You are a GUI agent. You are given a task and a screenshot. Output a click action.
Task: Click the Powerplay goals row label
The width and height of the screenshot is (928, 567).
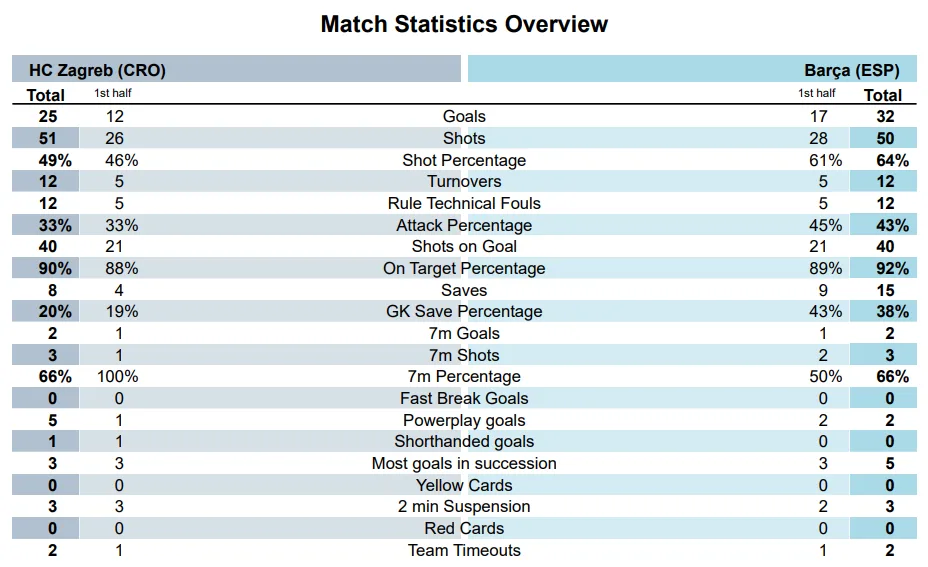pyautogui.click(x=464, y=420)
